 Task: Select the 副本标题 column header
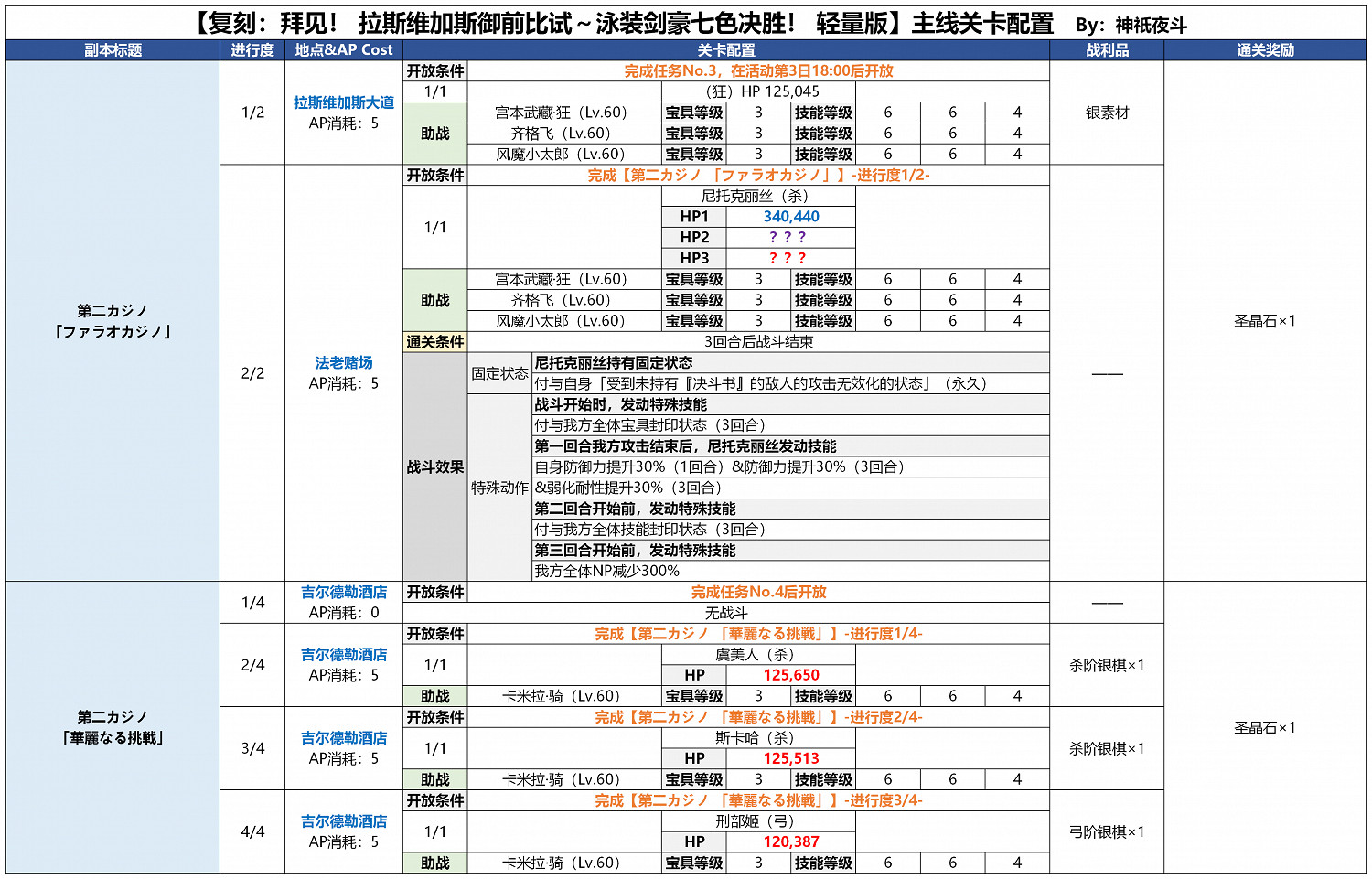click(110, 50)
